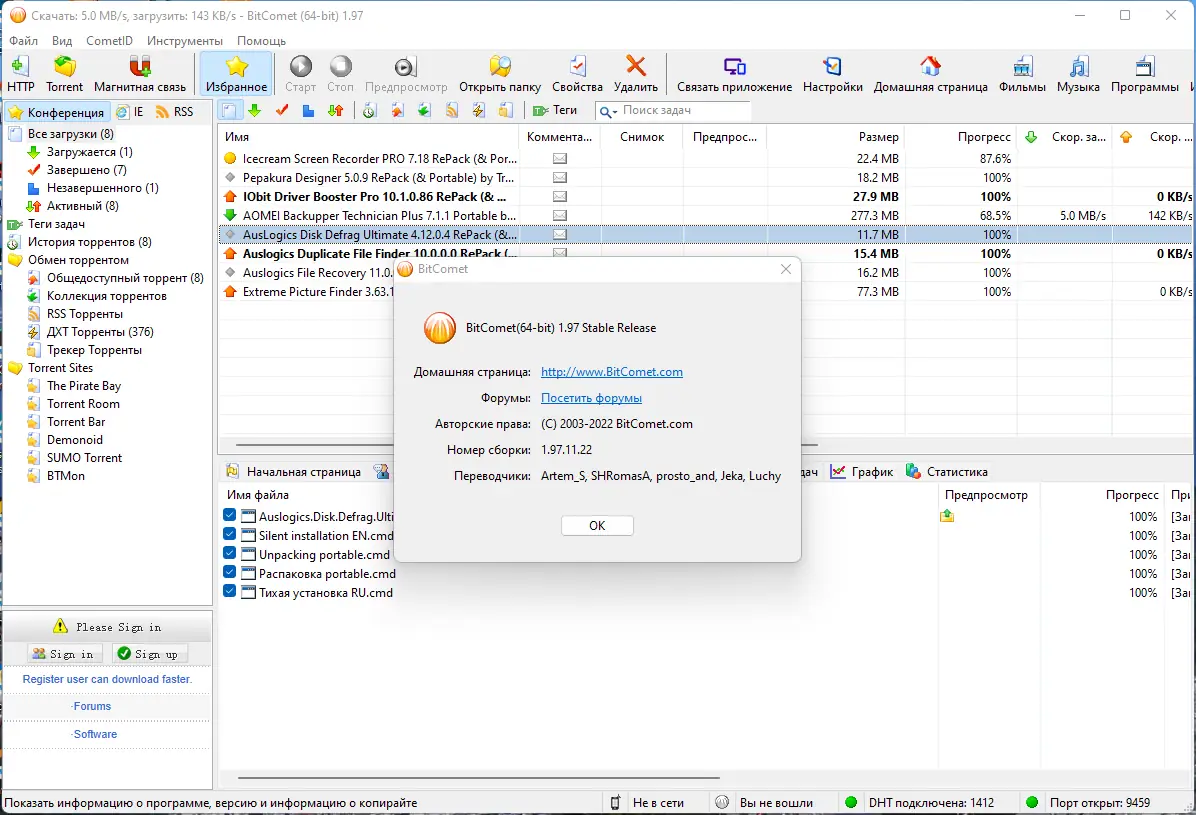
Task: Click the orange RSS filter icon in task toolbar
Action: pos(452,111)
